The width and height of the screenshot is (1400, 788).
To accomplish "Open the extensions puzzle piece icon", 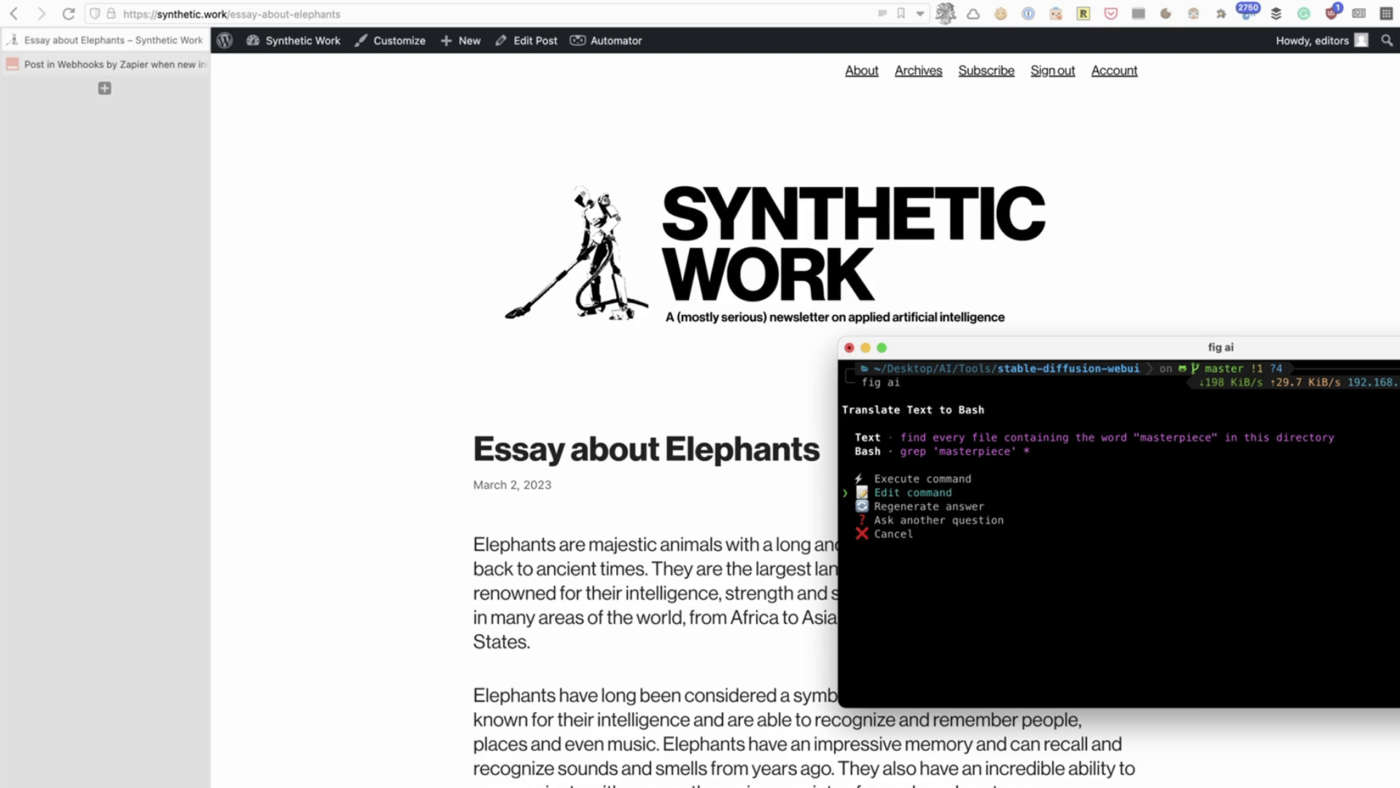I will 1221,14.
